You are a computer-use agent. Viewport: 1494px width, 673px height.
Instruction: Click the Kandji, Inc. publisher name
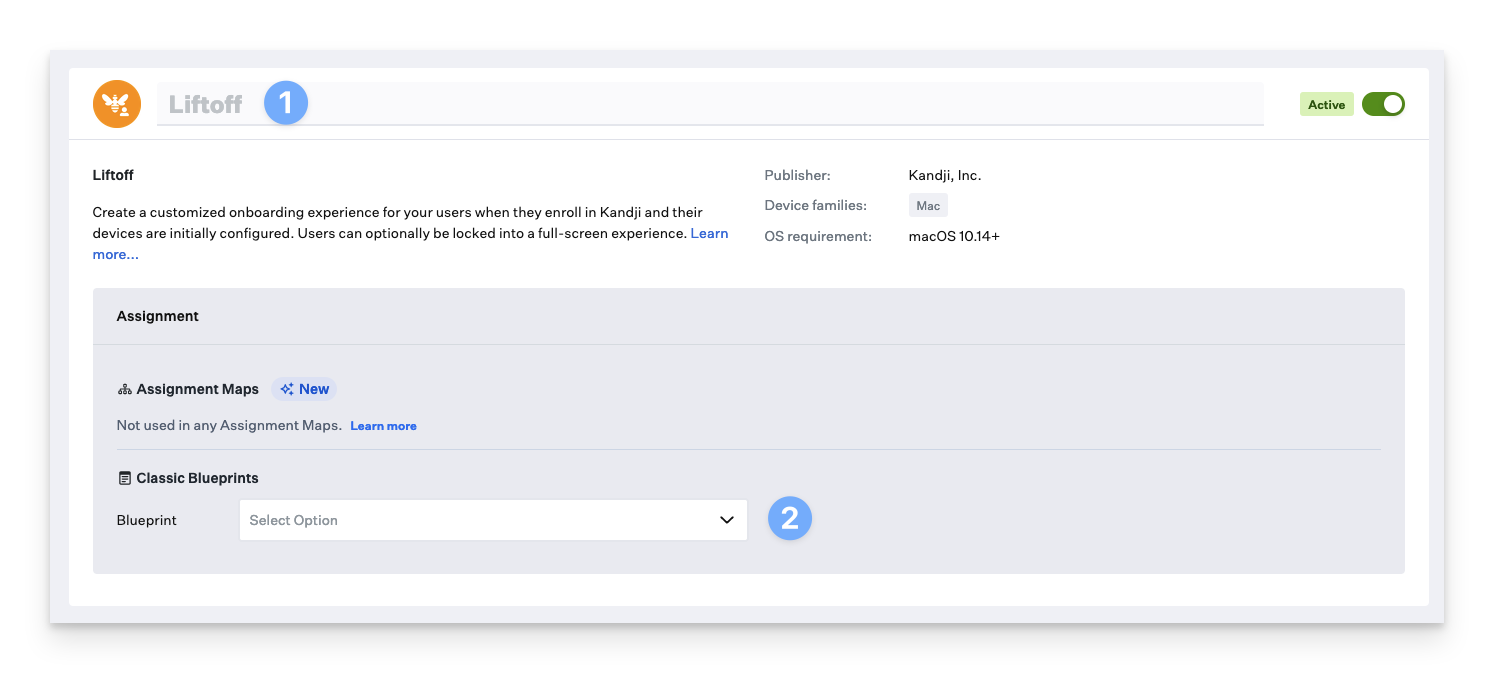coord(944,175)
